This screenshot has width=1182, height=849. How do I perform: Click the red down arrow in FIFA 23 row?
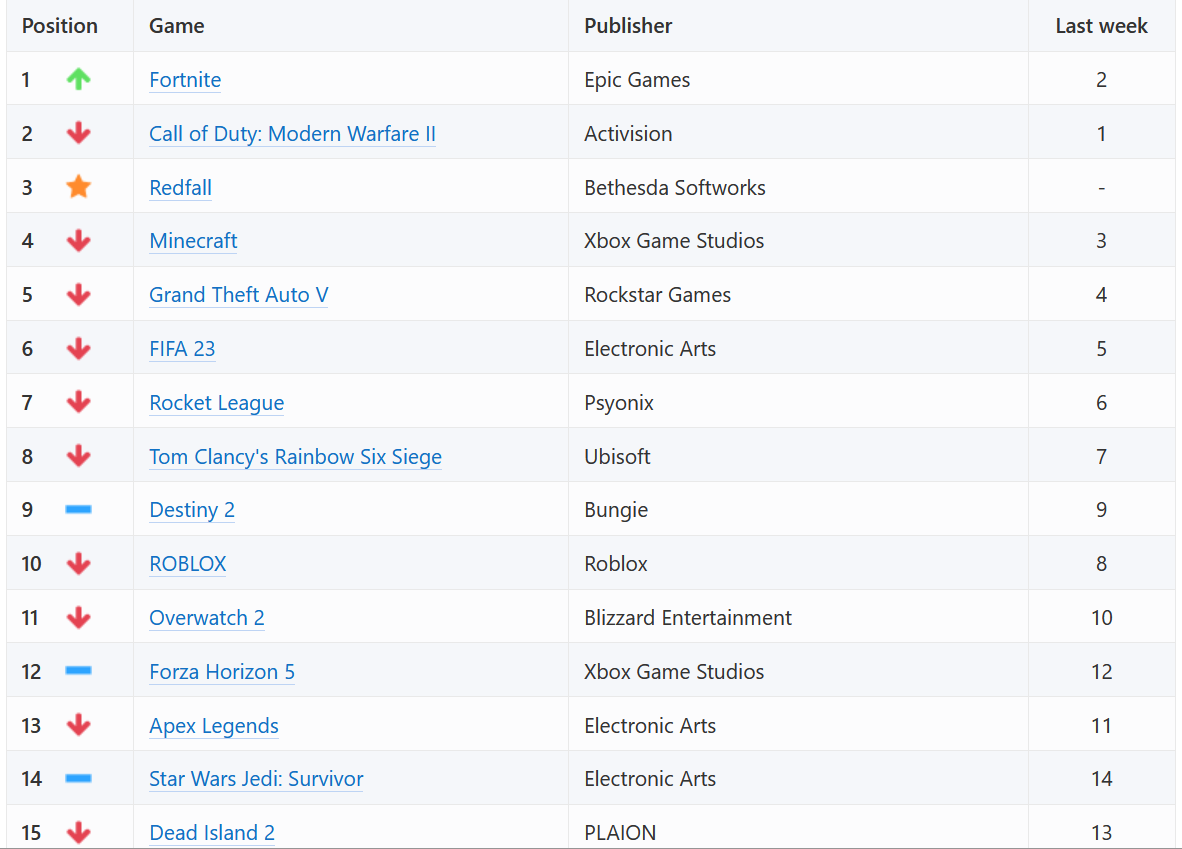click(78, 349)
